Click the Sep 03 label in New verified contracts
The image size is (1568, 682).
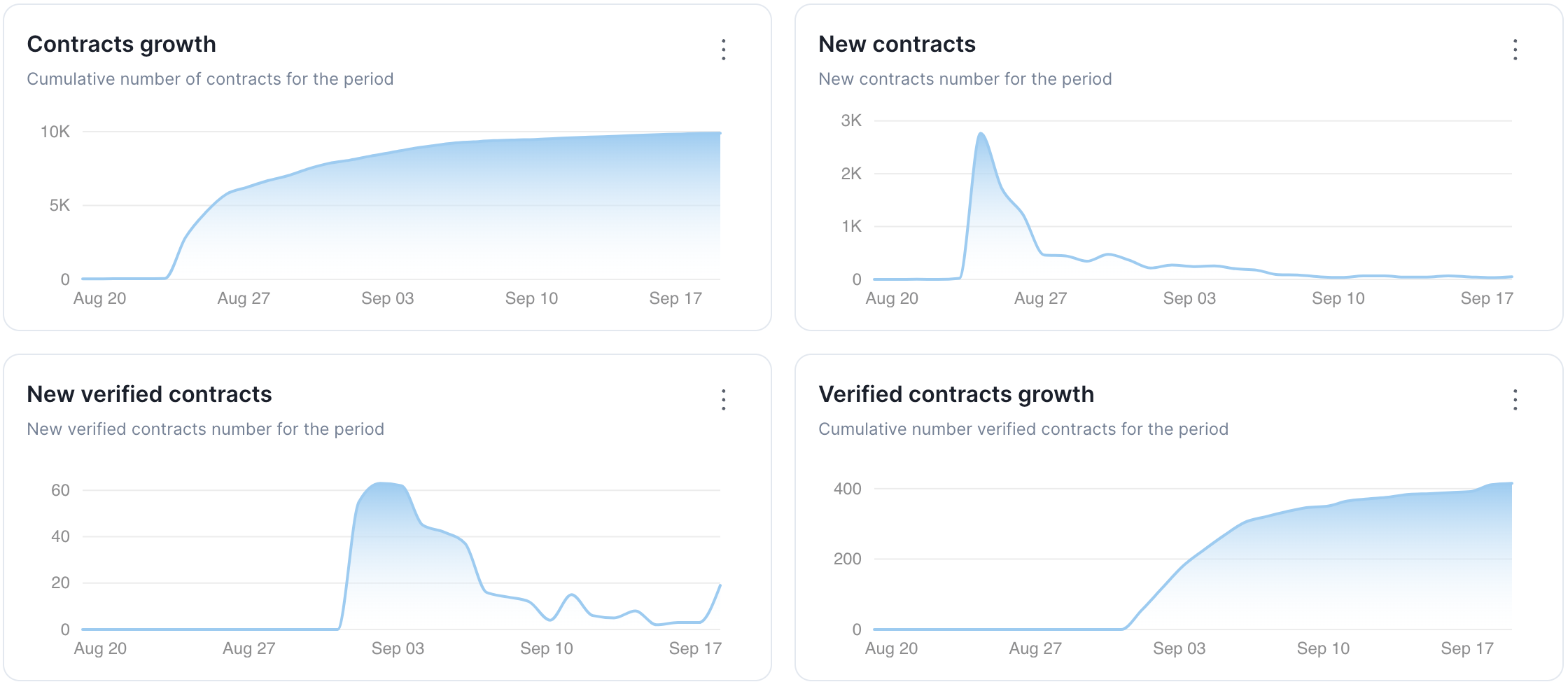(x=398, y=648)
